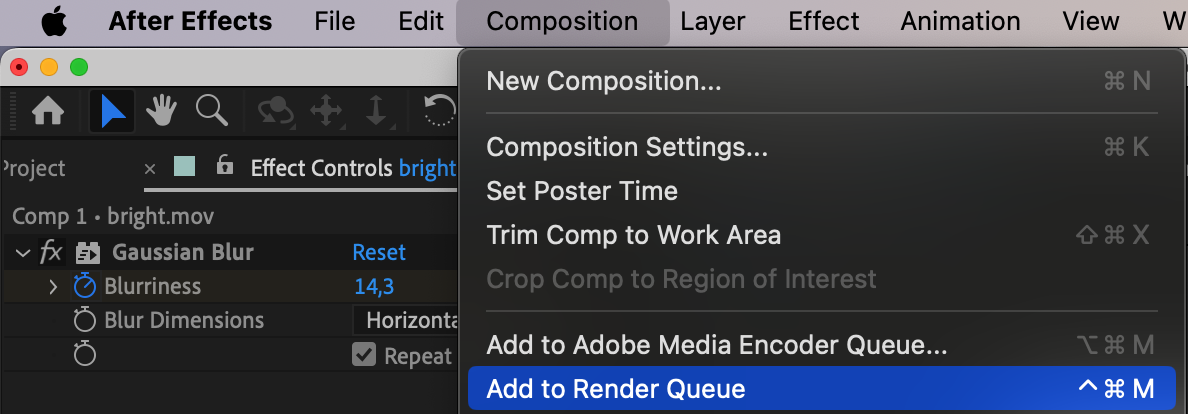
Task: Toggle the Repeat Edge Pixels checkbox
Action: (364, 354)
